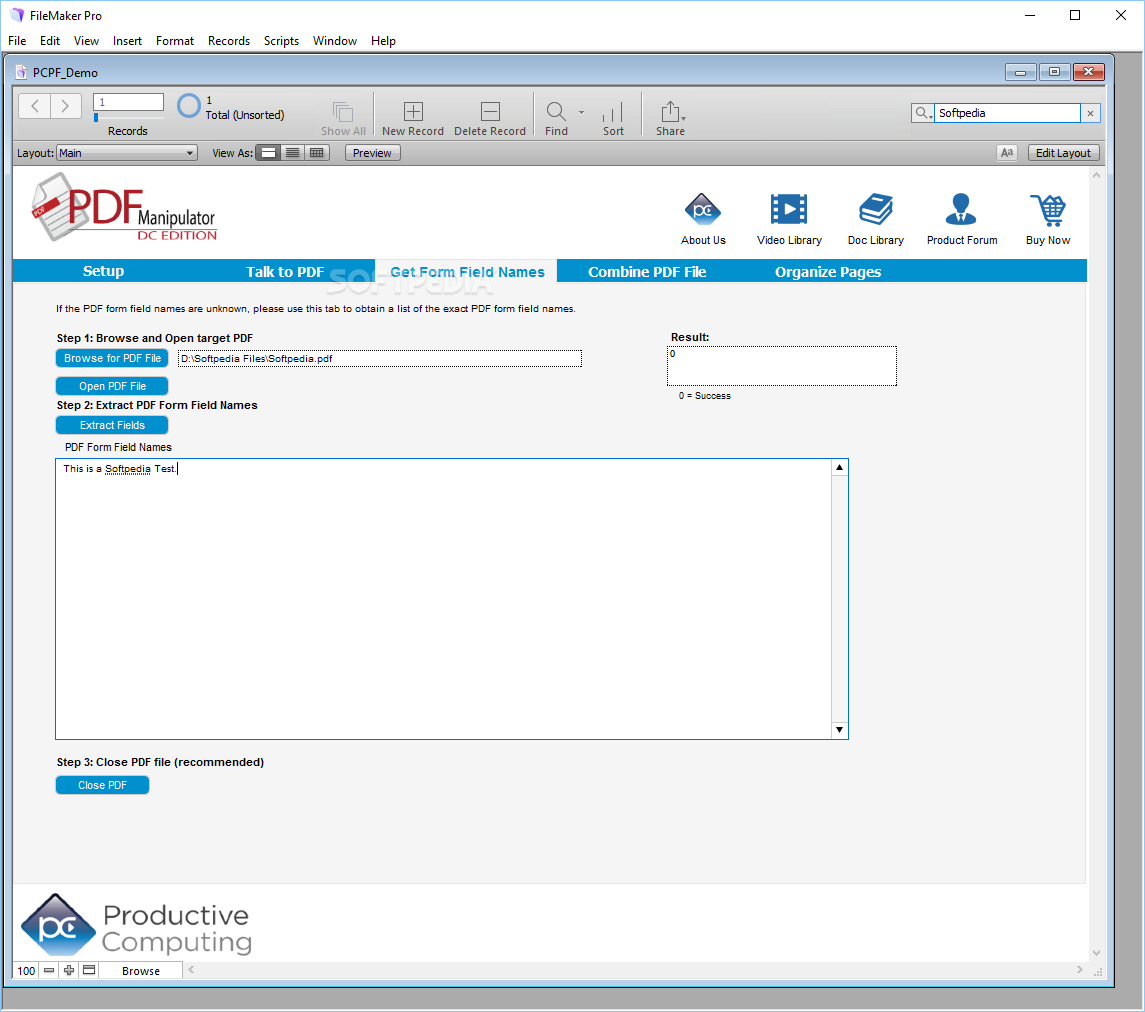
Task: Switch to the Talk to PDF tab
Action: tap(285, 272)
